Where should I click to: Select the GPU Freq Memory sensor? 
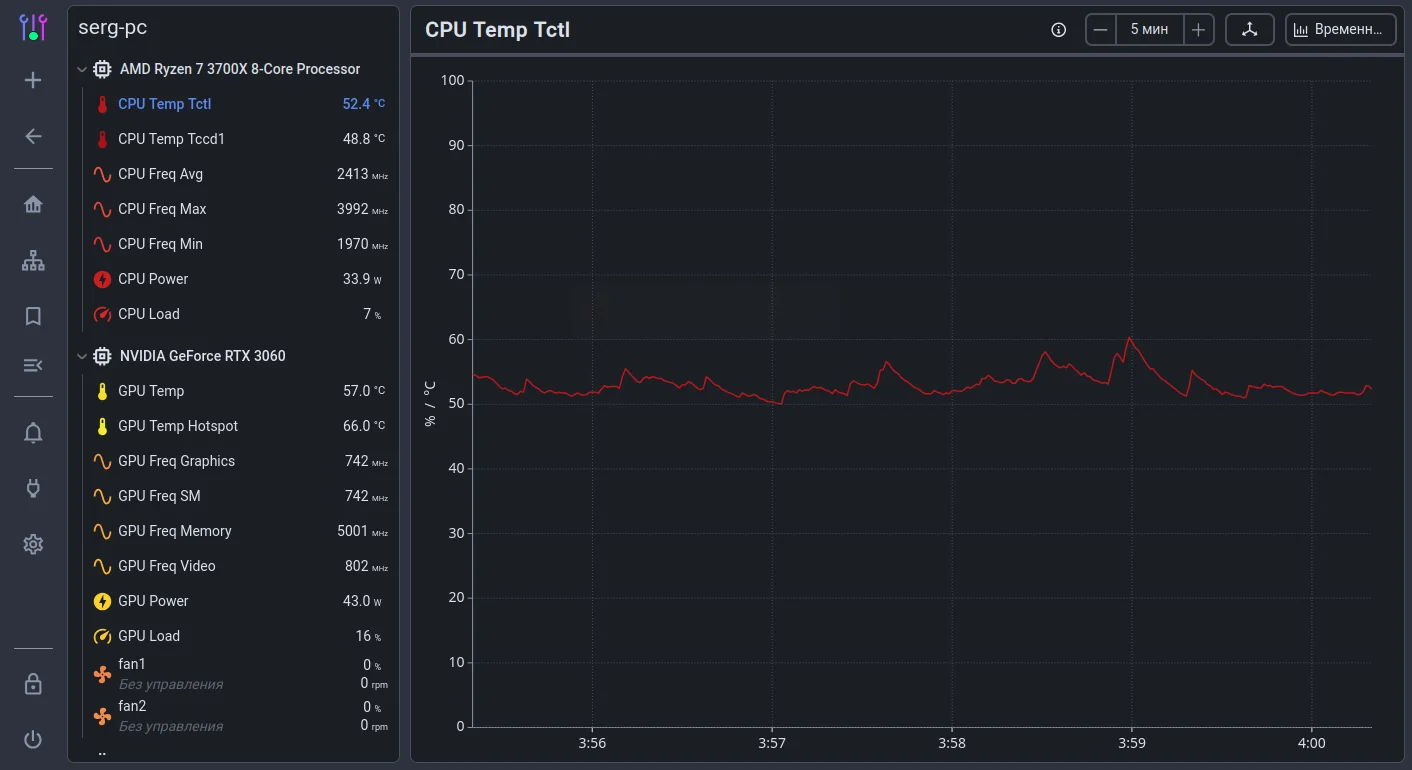[238, 531]
